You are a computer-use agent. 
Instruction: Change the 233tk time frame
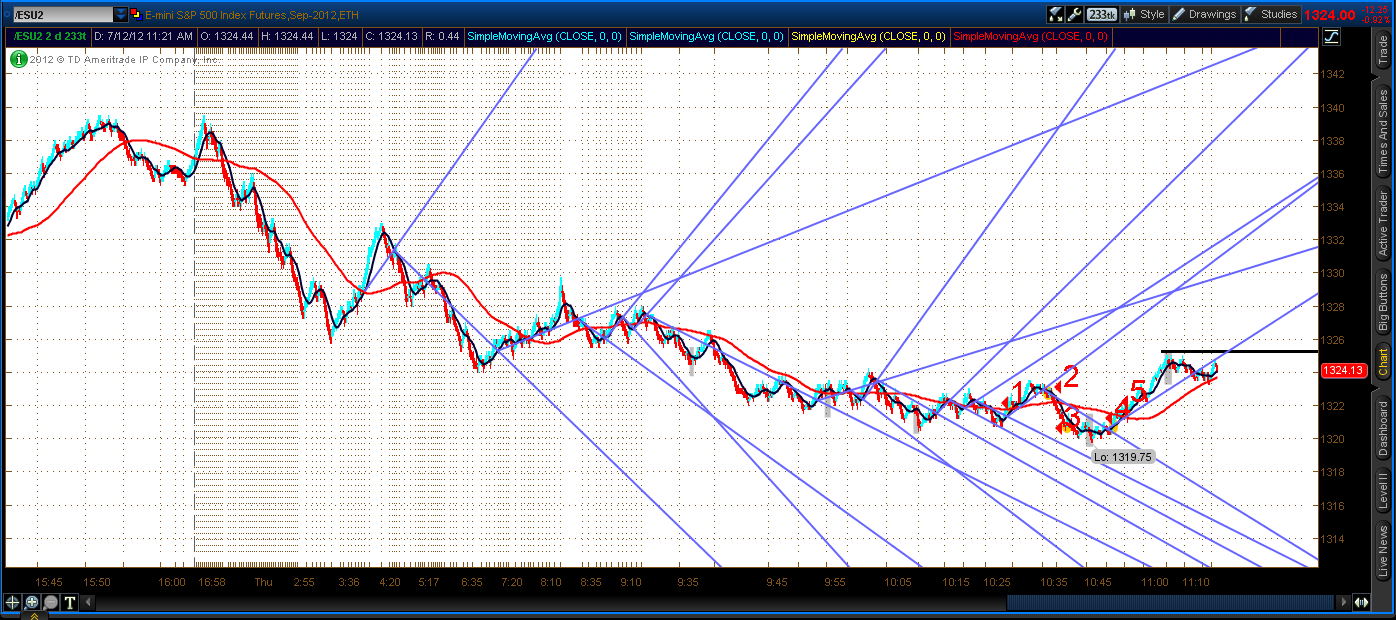[x=1102, y=14]
